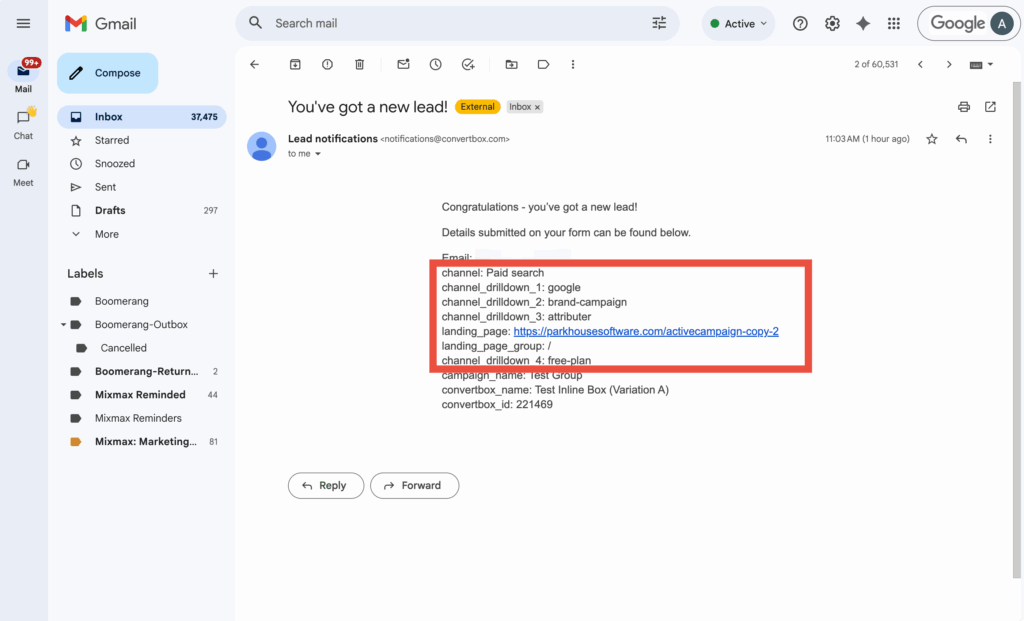The height and width of the screenshot is (621, 1024).
Task: Click the Report spam icon
Action: coord(327,64)
